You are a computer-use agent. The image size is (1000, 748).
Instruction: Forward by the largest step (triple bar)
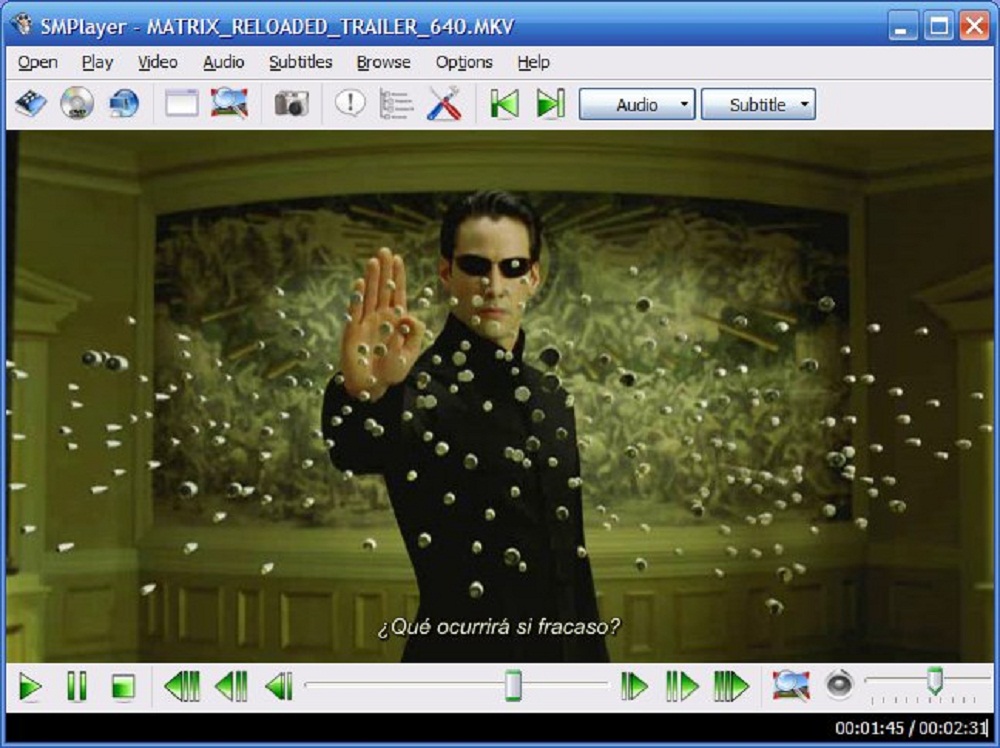(731, 687)
